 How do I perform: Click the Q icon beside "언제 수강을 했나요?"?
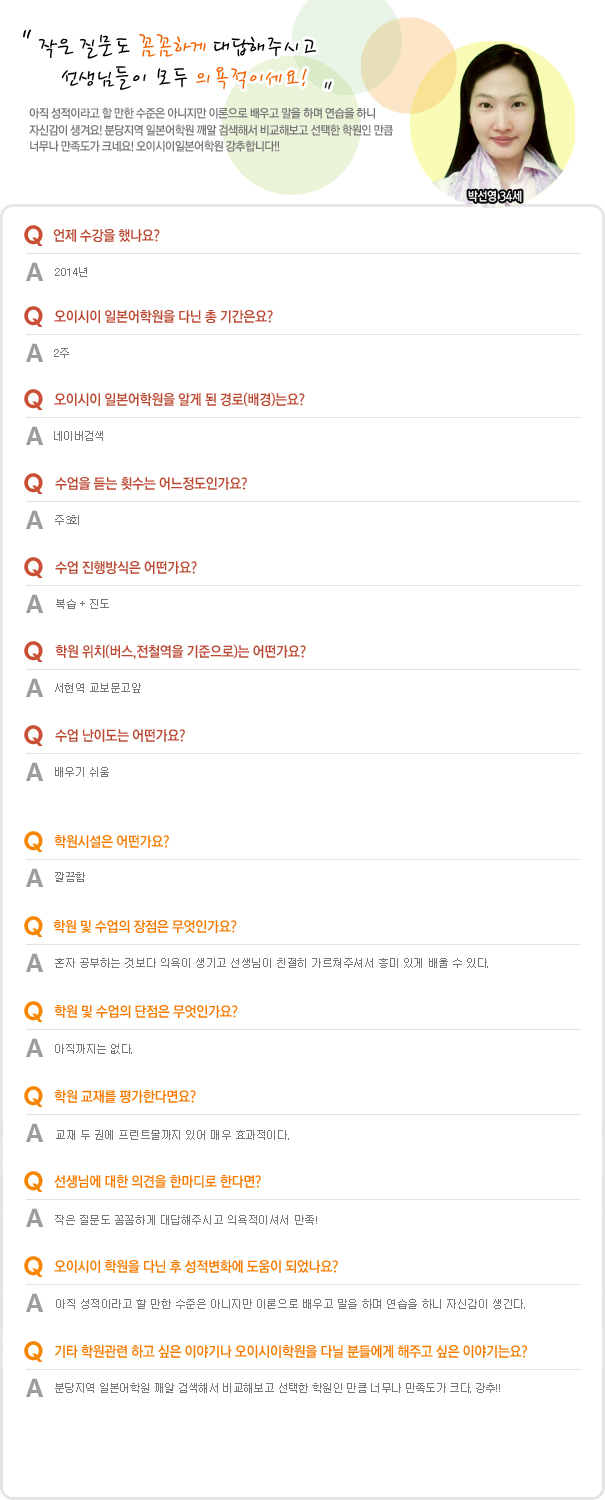pyautogui.click(x=33, y=235)
